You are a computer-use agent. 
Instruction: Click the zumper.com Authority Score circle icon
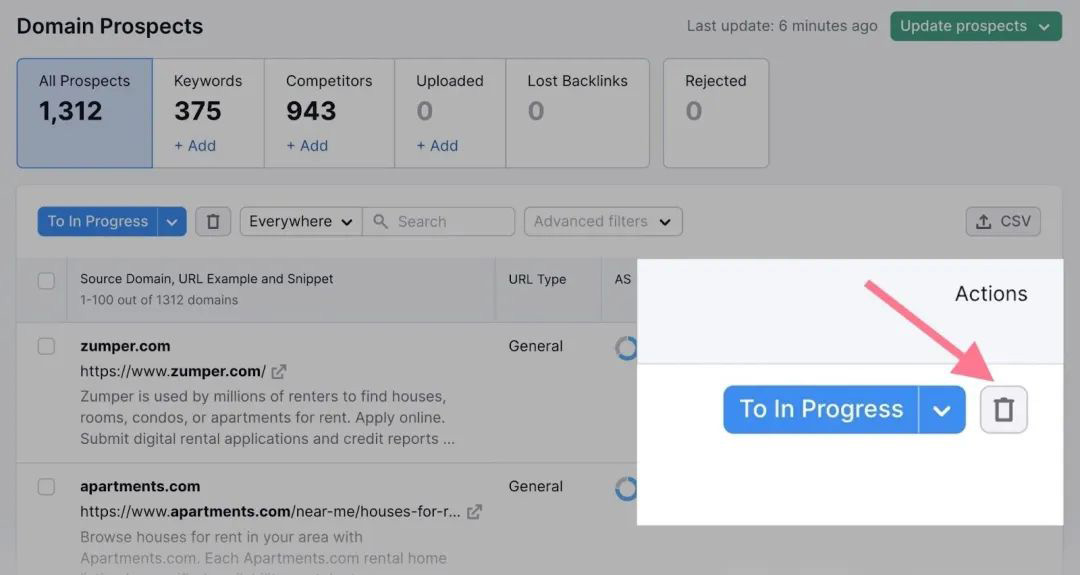(x=626, y=348)
